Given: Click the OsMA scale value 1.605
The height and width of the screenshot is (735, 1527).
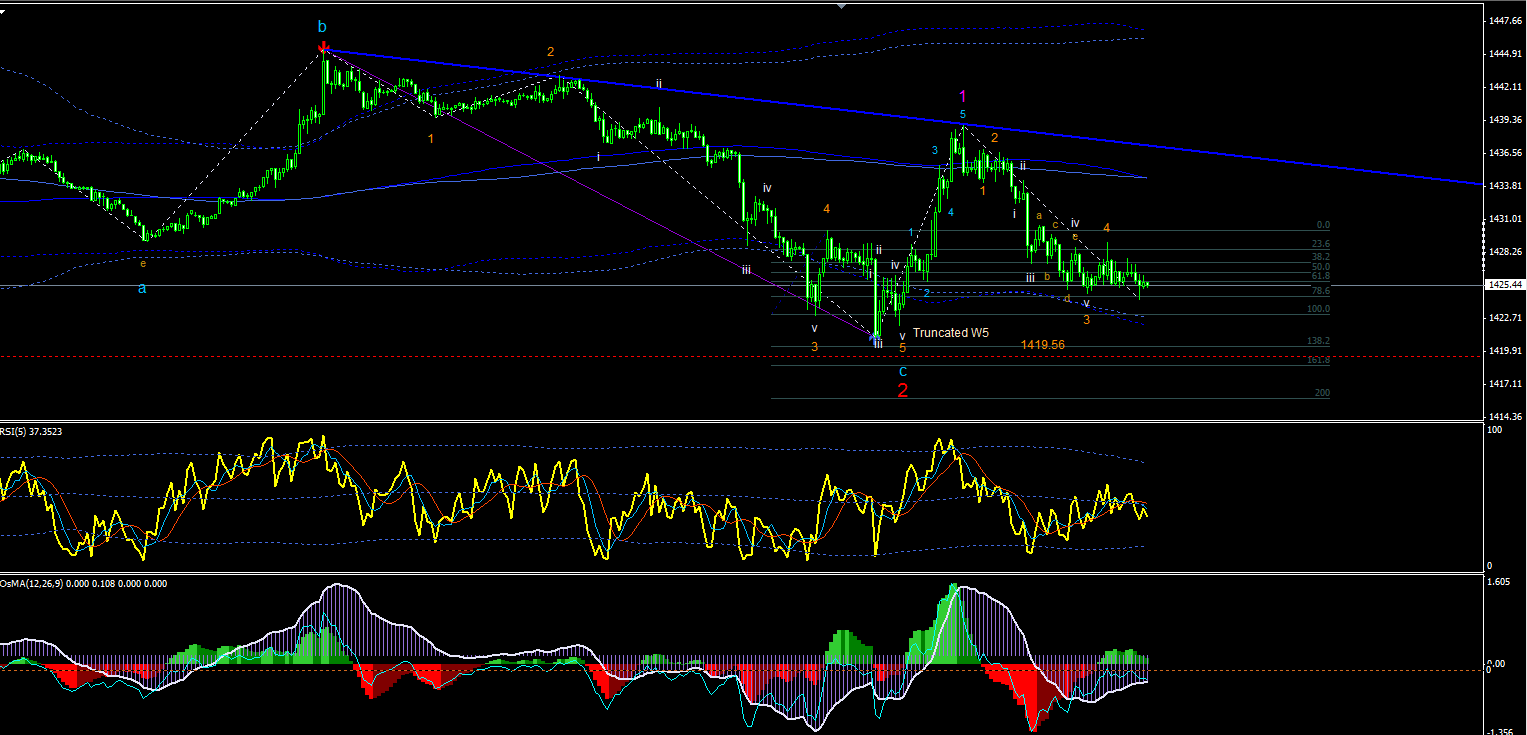Looking at the screenshot, I should tap(1500, 582).
